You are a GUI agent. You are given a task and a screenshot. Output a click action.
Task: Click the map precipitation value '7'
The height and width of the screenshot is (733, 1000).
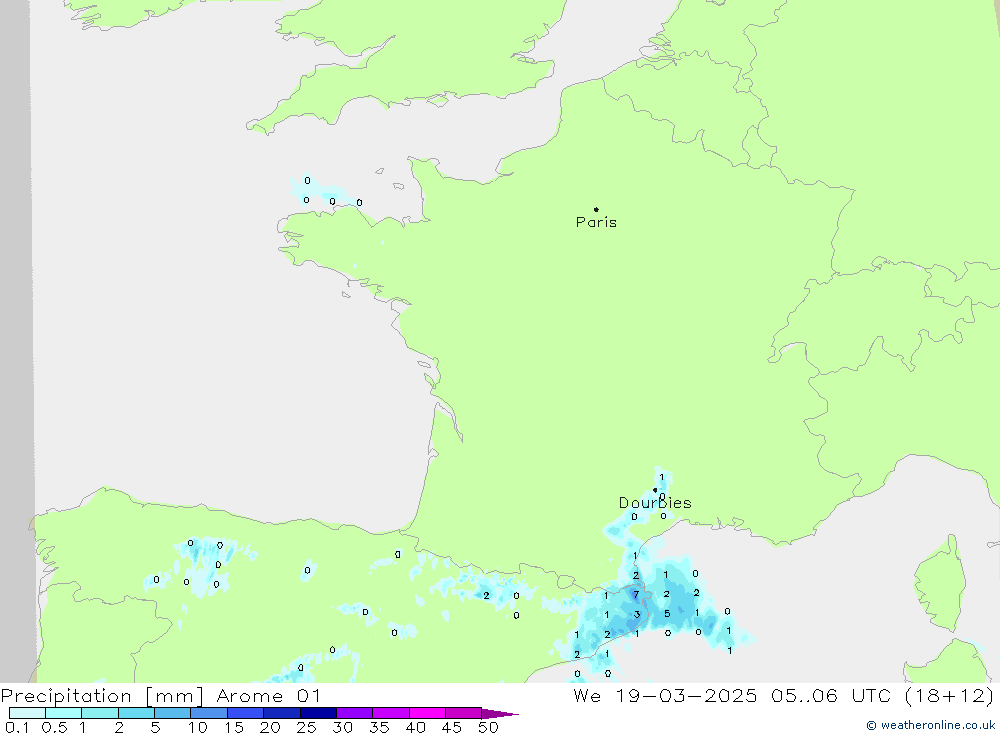(x=636, y=595)
